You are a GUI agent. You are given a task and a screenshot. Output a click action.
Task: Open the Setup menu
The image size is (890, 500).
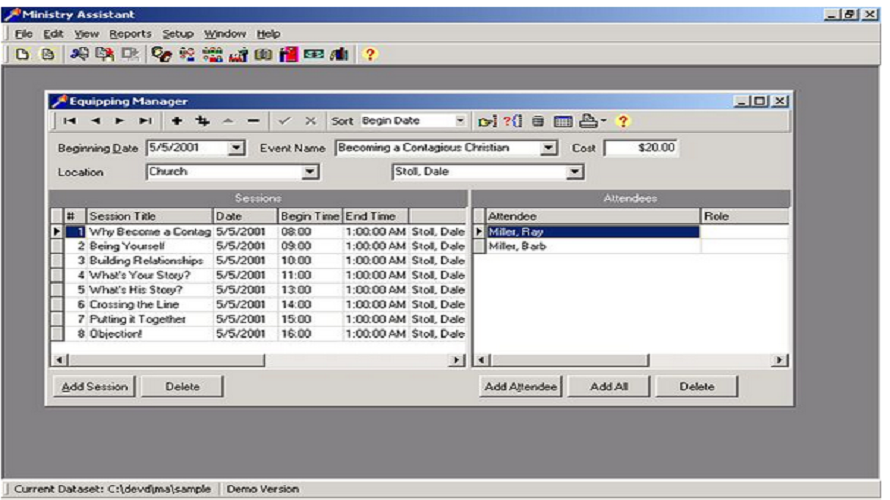click(x=178, y=34)
